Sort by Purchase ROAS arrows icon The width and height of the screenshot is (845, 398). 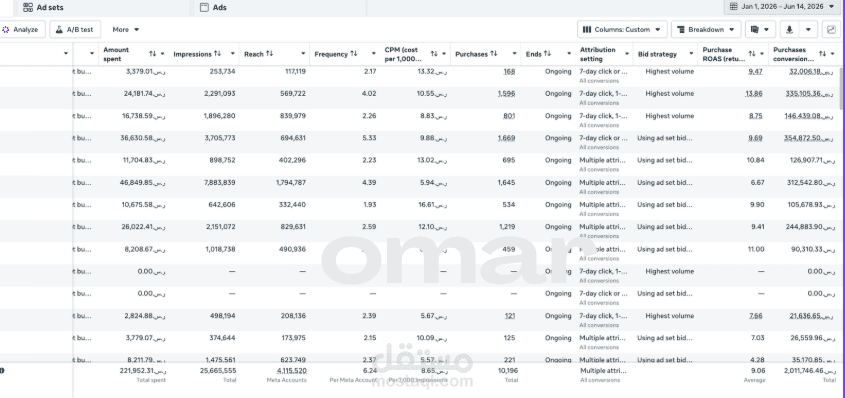752,54
